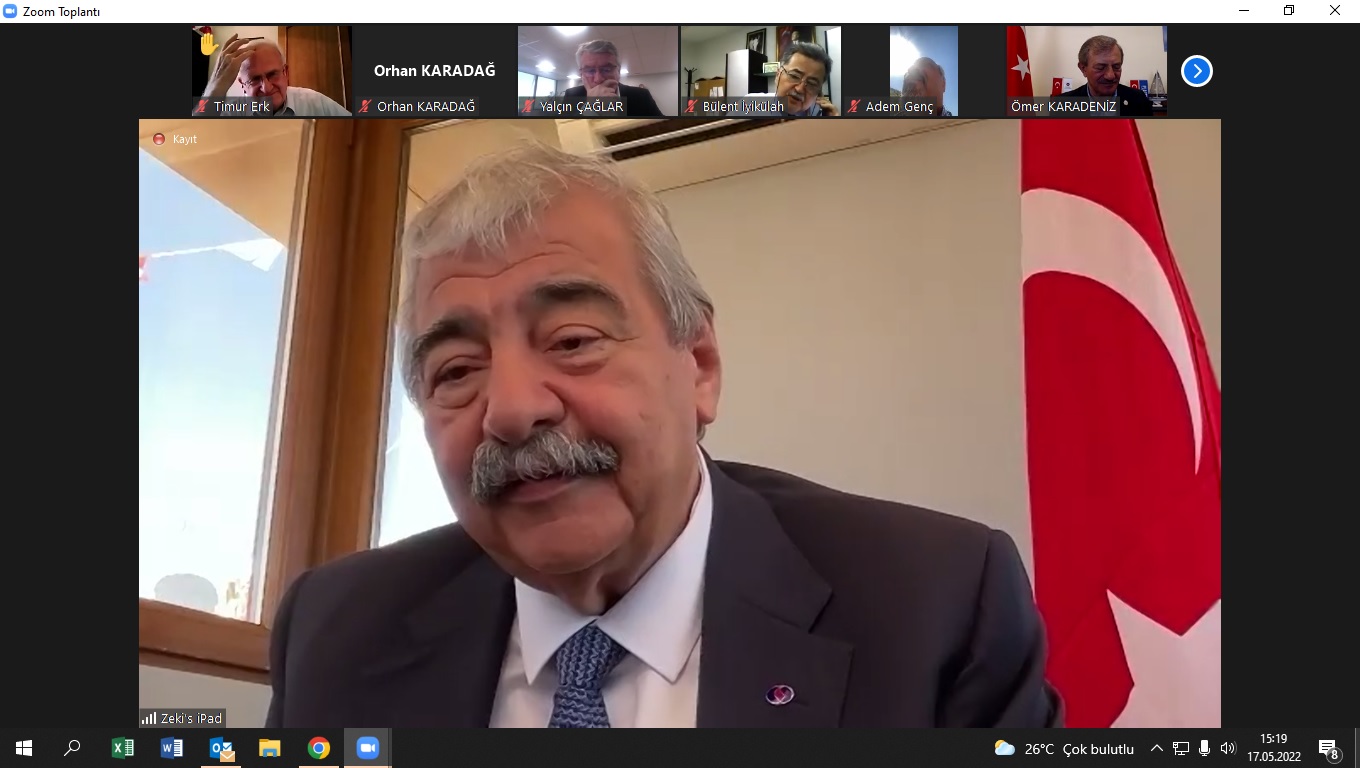
Task: Open the volume tray icon
Action: [x=1227, y=748]
